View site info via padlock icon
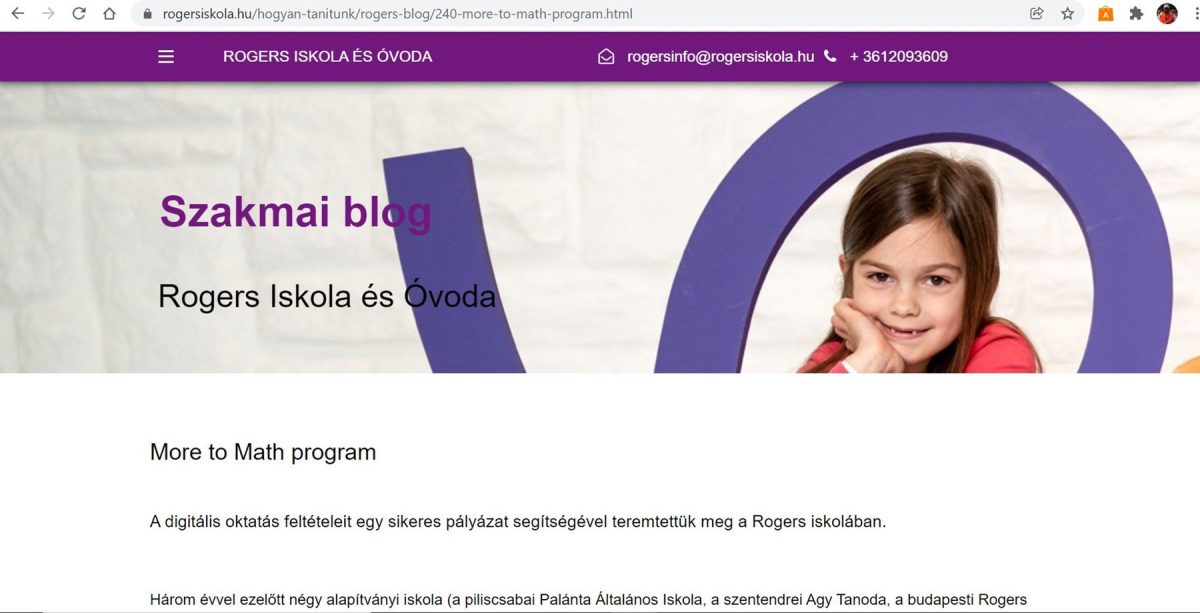1200x613 pixels. pos(148,14)
